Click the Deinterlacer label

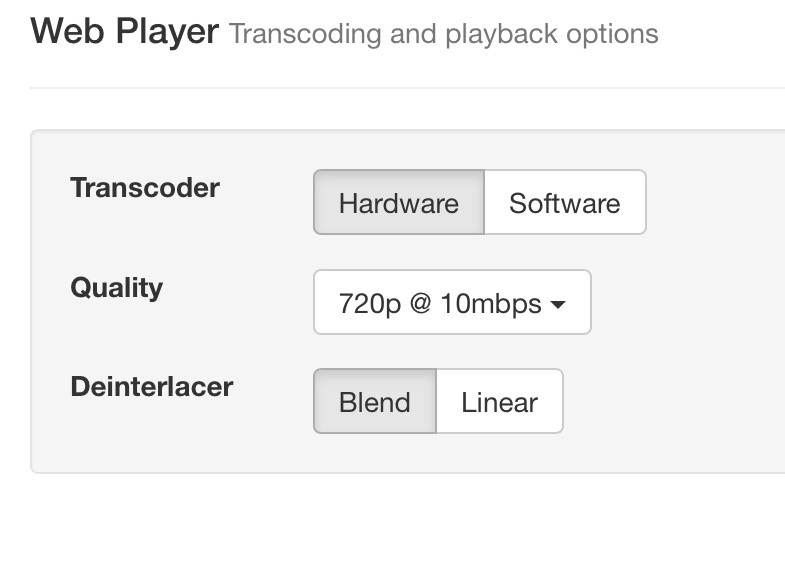(151, 386)
